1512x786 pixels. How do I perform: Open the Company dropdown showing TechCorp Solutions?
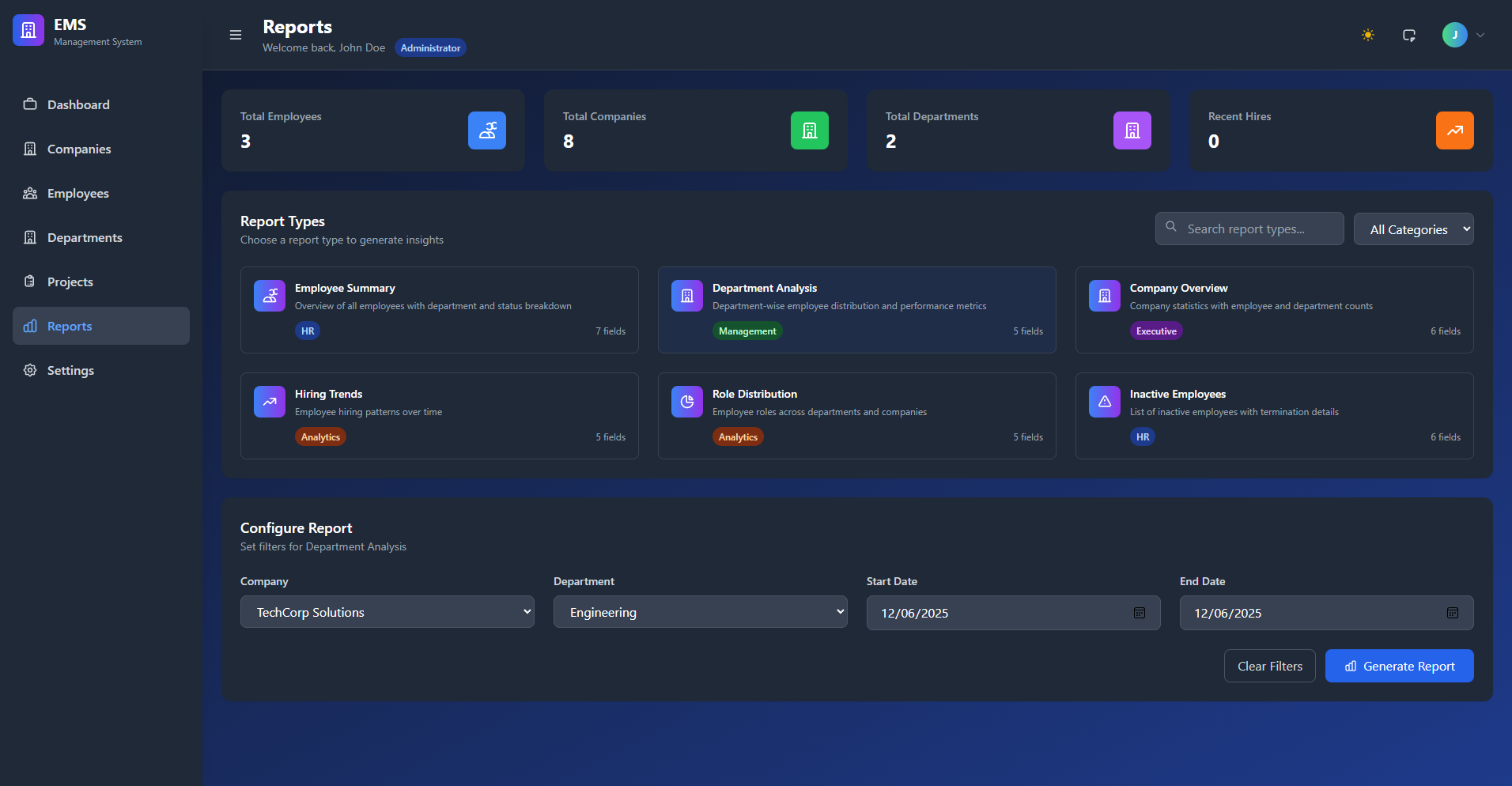[x=387, y=611]
